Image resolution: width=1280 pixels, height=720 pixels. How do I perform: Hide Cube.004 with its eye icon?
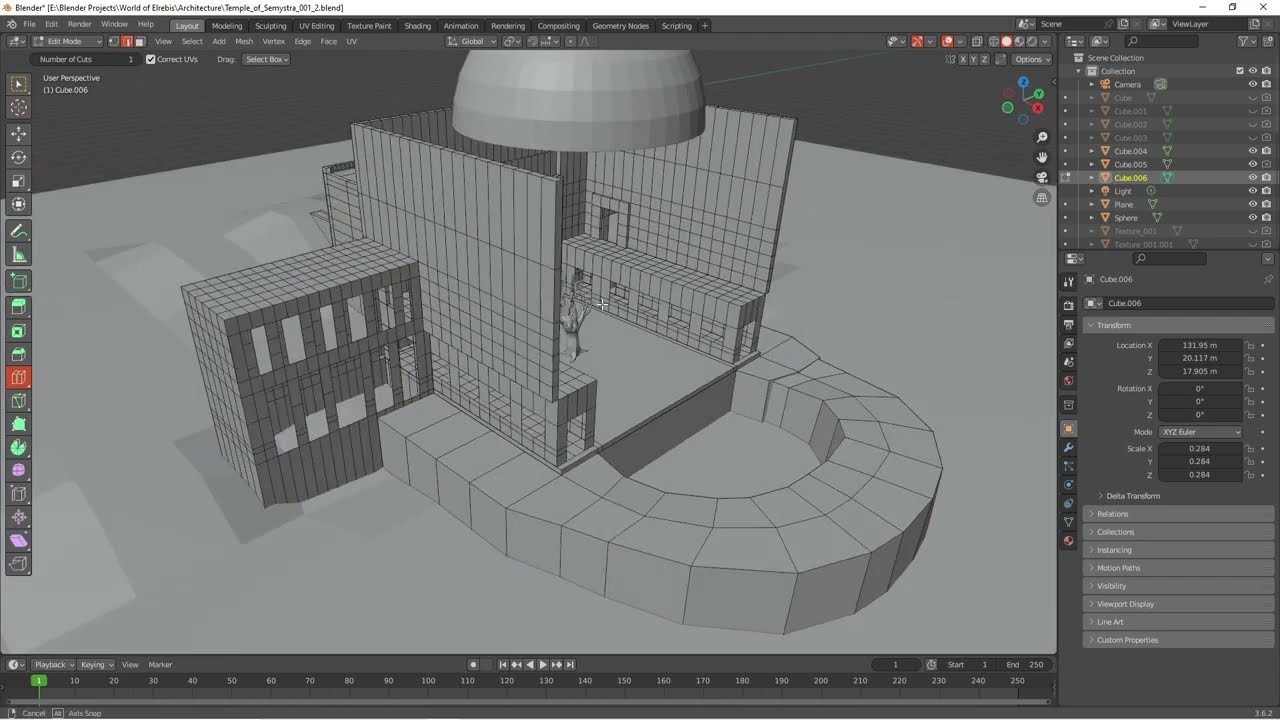(1252, 151)
